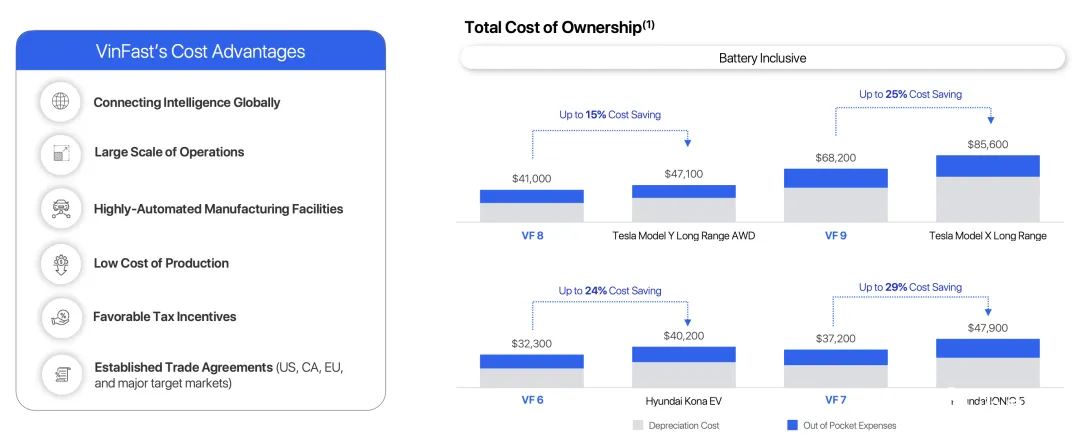Click the Up to 15% Cost Saving label

(610, 115)
